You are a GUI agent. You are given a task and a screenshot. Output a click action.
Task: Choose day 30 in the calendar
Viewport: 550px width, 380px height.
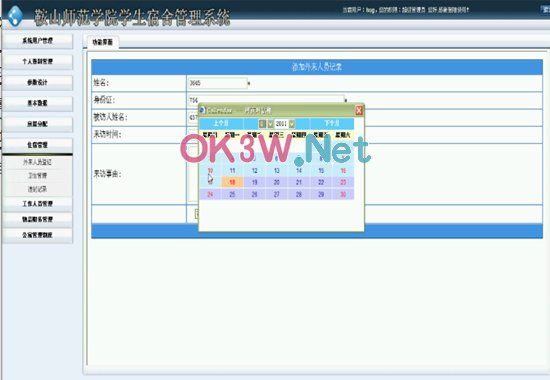(x=343, y=194)
